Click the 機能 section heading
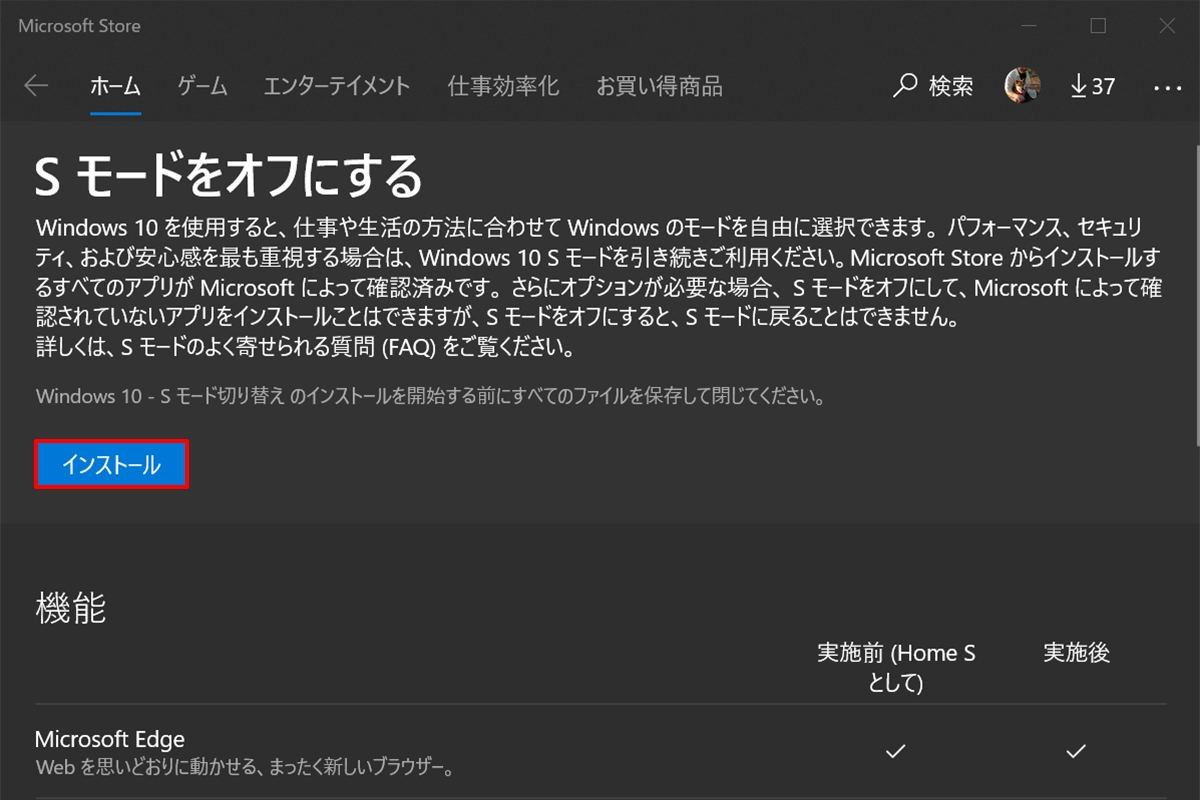This screenshot has height=800, width=1200. (x=71, y=607)
